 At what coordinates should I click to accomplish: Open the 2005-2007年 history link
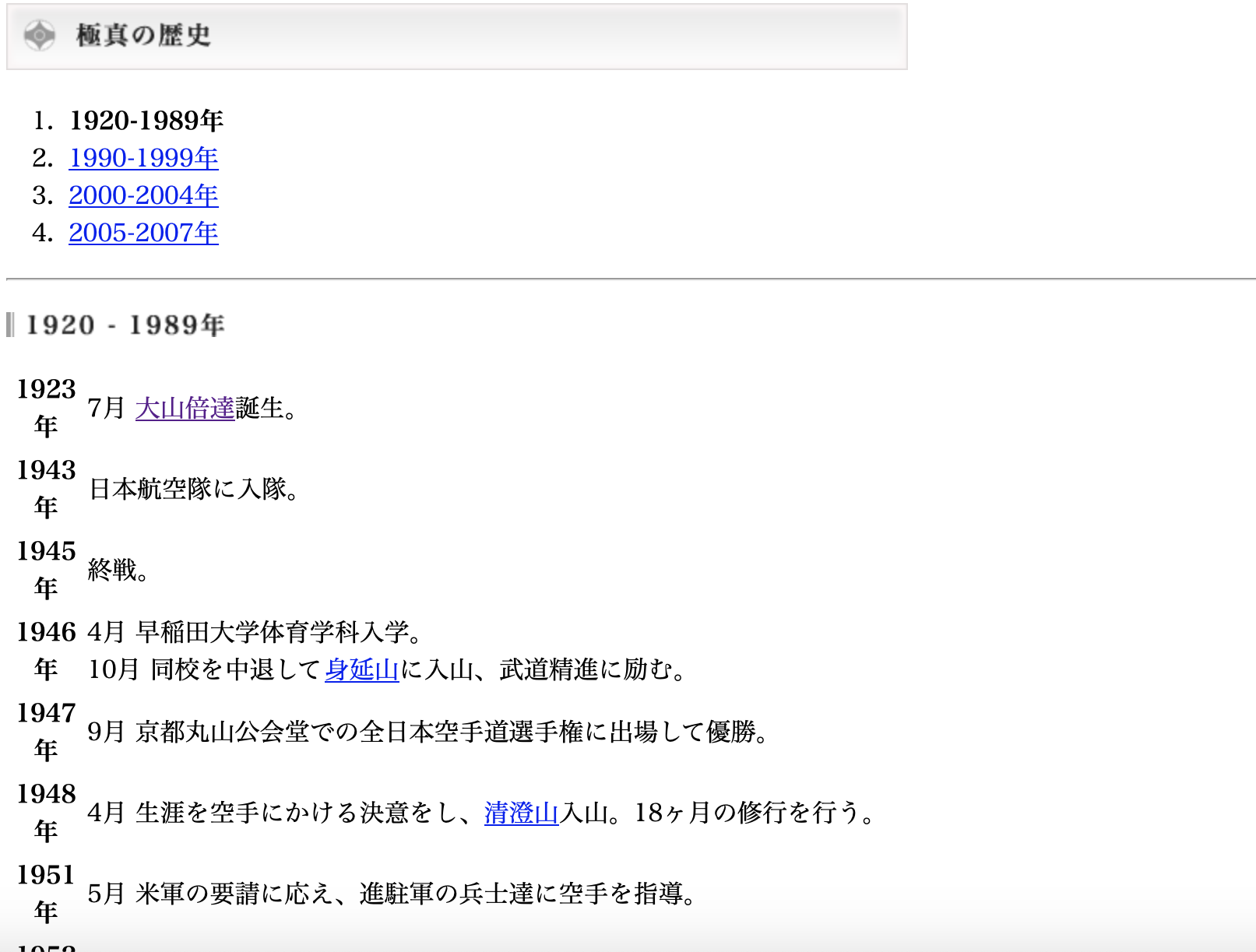(x=143, y=233)
